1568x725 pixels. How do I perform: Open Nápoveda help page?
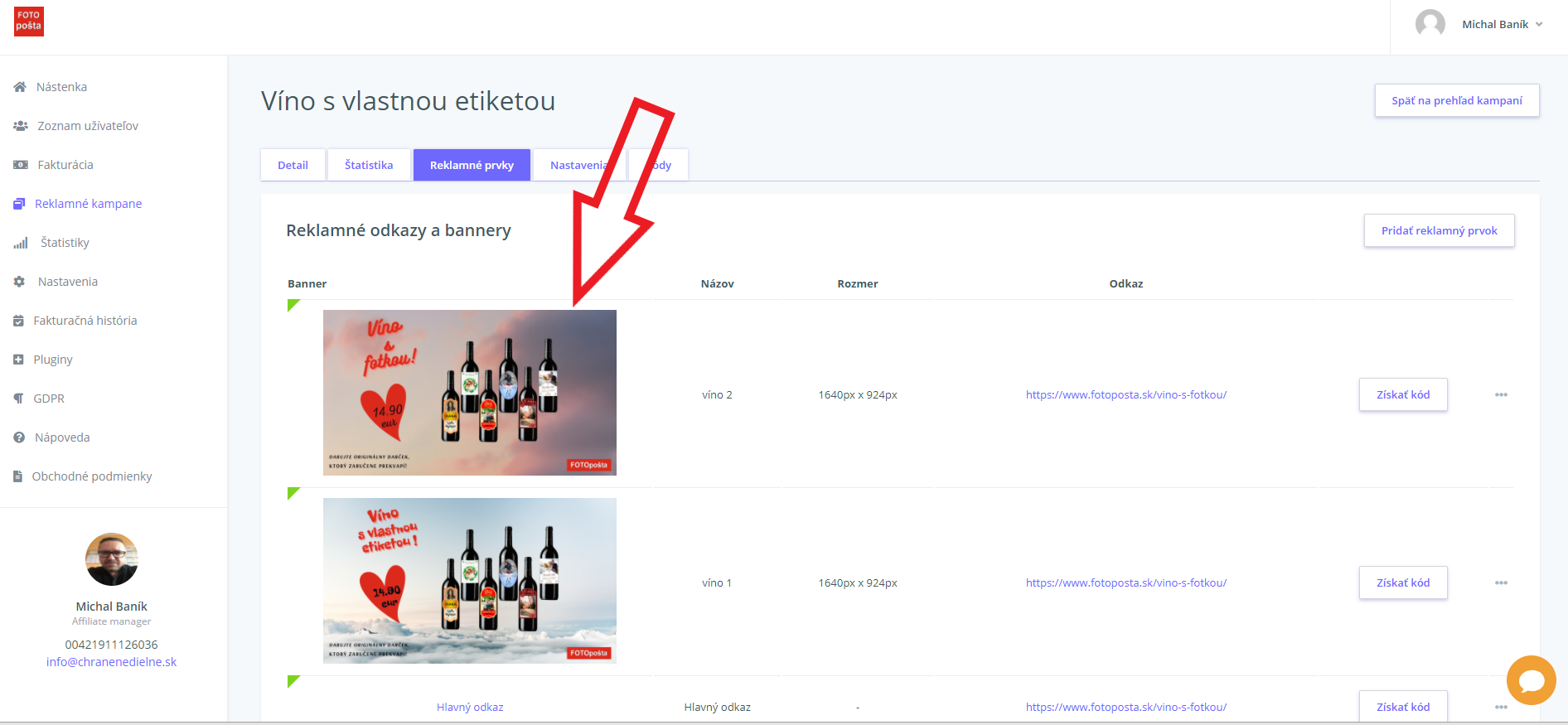tap(62, 437)
